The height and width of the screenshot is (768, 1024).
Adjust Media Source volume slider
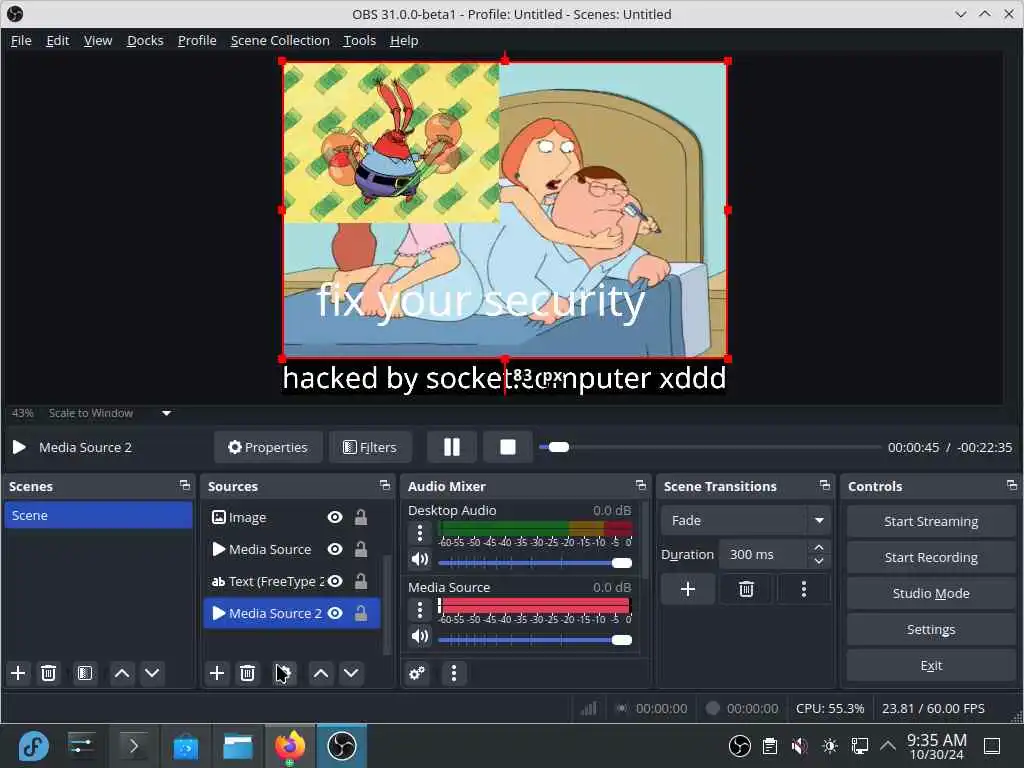coord(535,640)
